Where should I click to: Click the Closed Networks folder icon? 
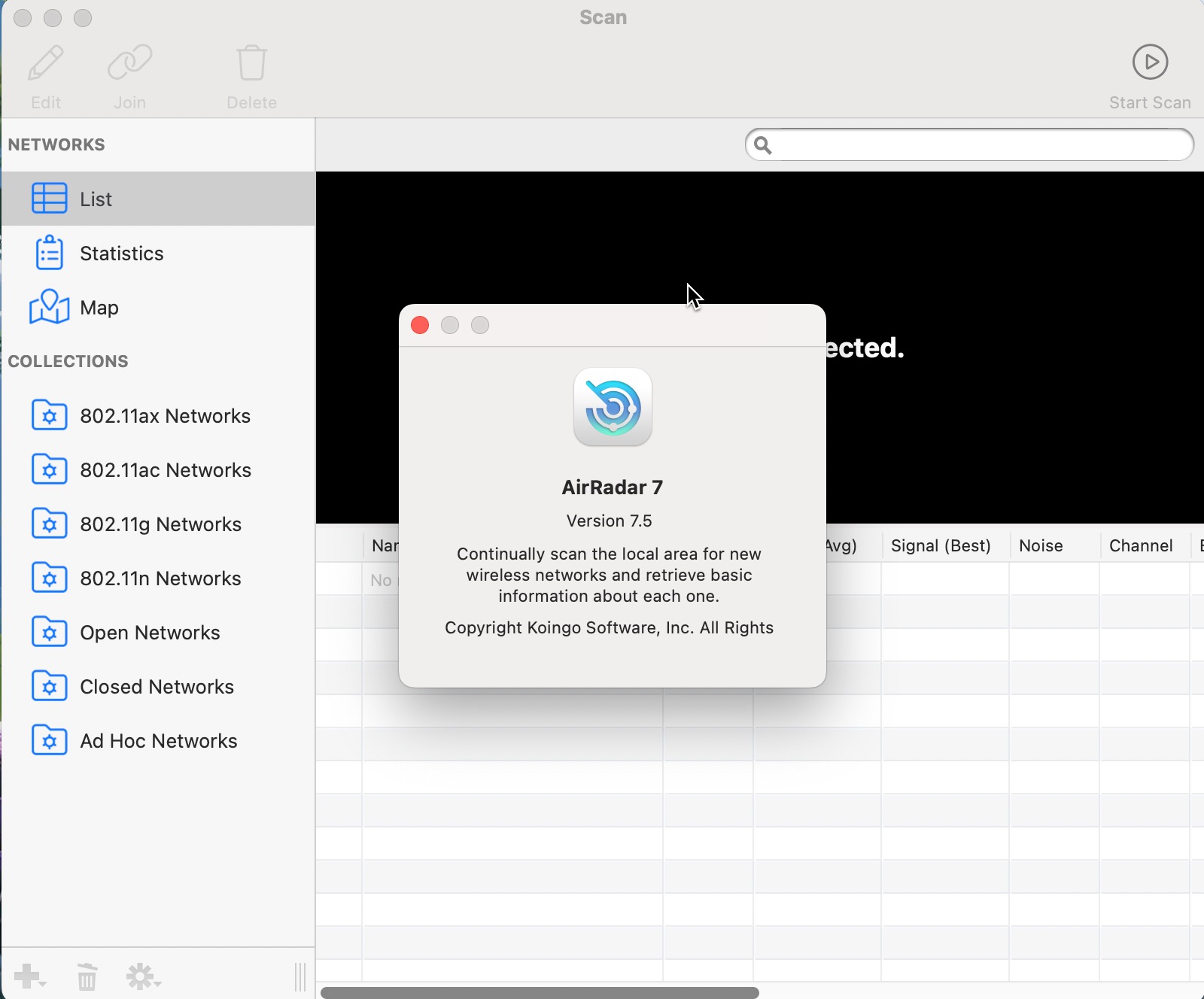point(50,686)
